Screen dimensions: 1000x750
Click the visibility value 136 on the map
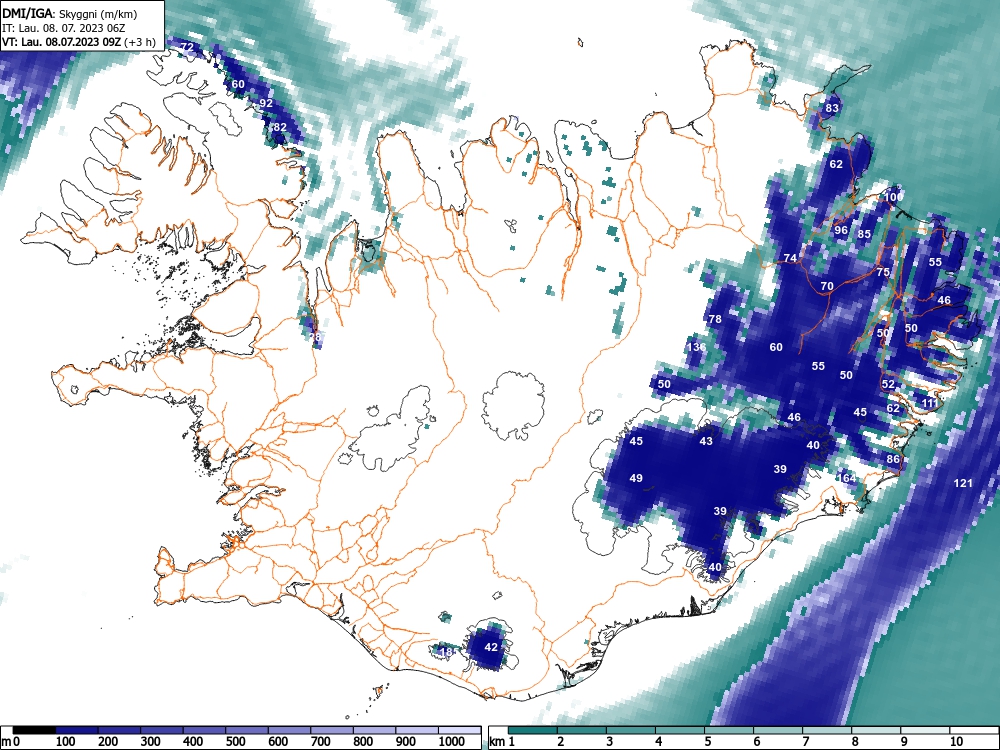click(696, 348)
